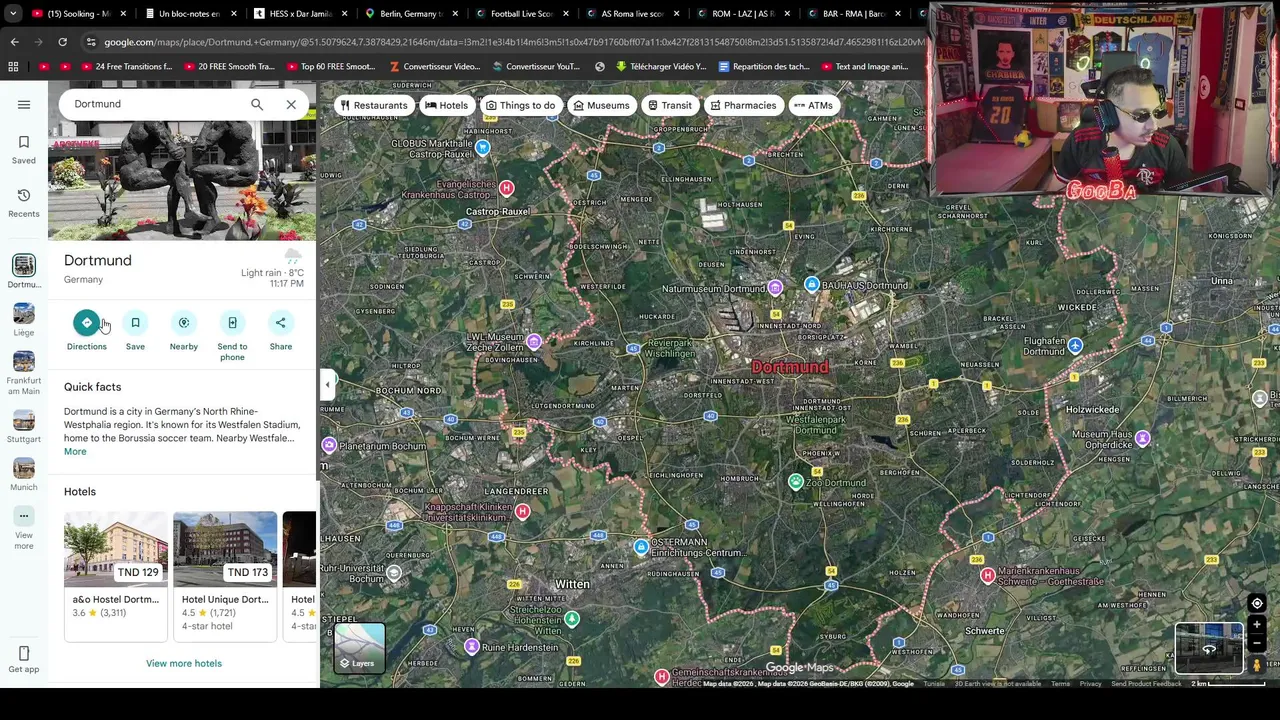Image resolution: width=1280 pixels, height=720 pixels.
Task: Share Dortmund using the Share icon
Action: coord(281,323)
